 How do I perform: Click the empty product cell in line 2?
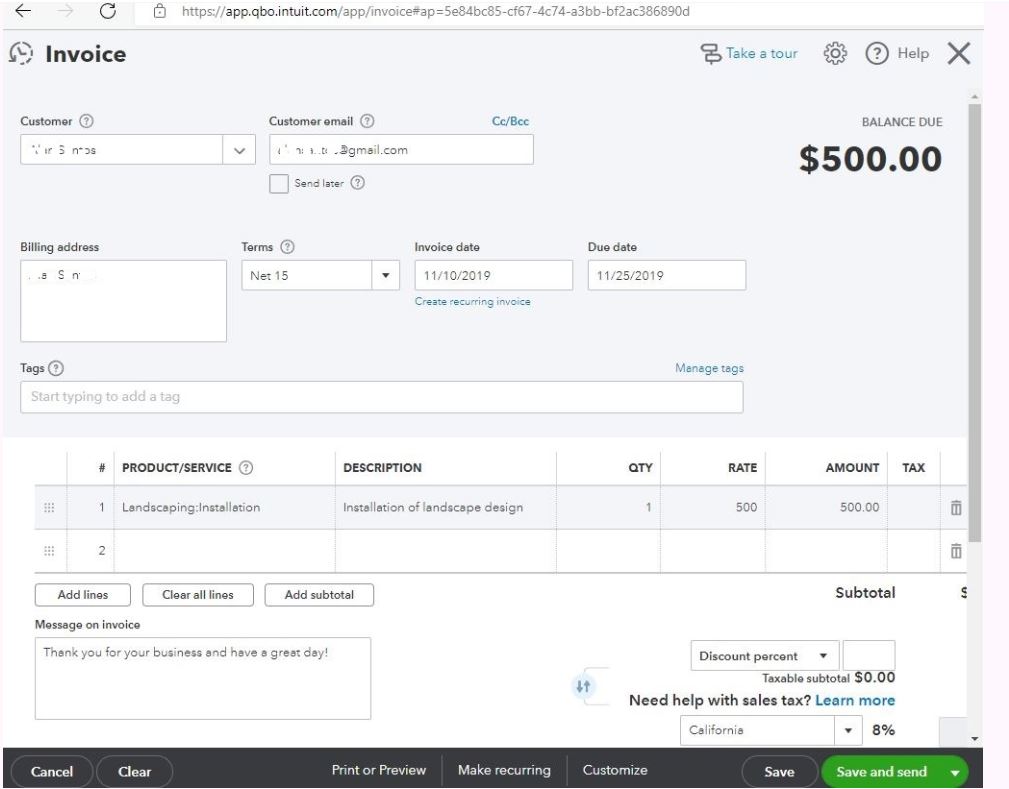225,551
